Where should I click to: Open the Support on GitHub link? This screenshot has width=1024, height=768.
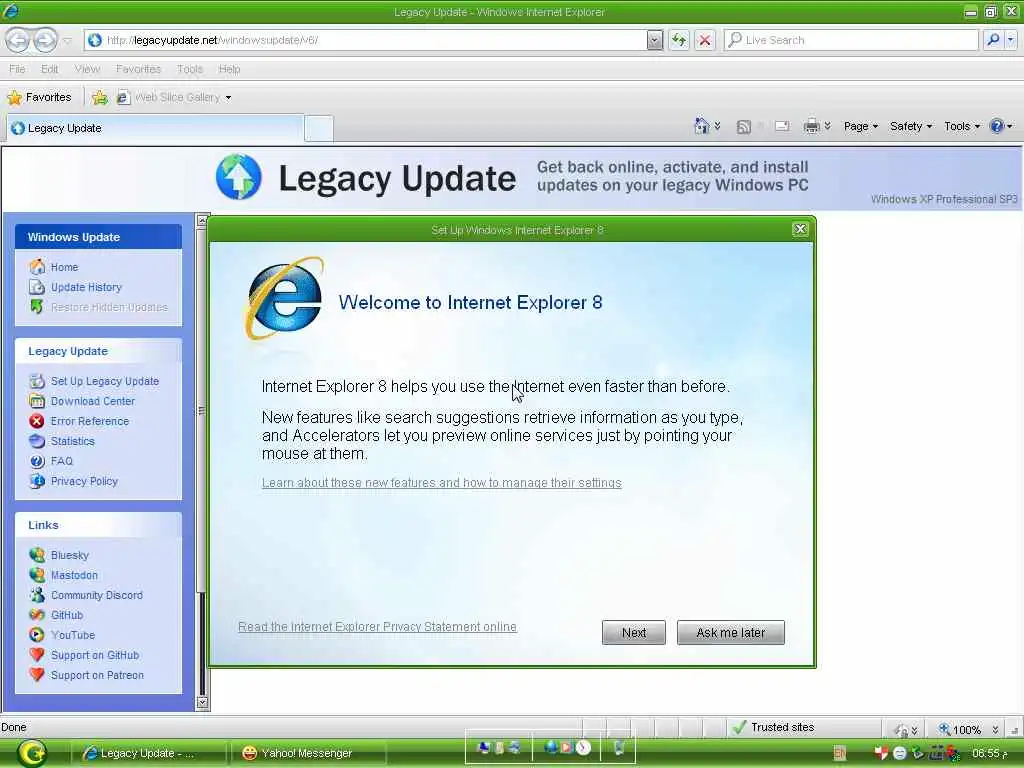pyautogui.click(x=95, y=655)
